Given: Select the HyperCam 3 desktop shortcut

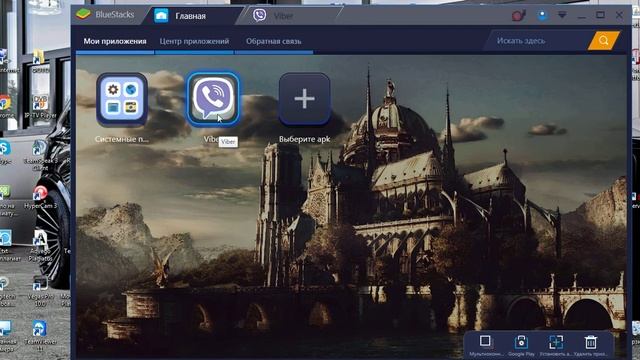Looking at the screenshot, I should click(x=40, y=197).
